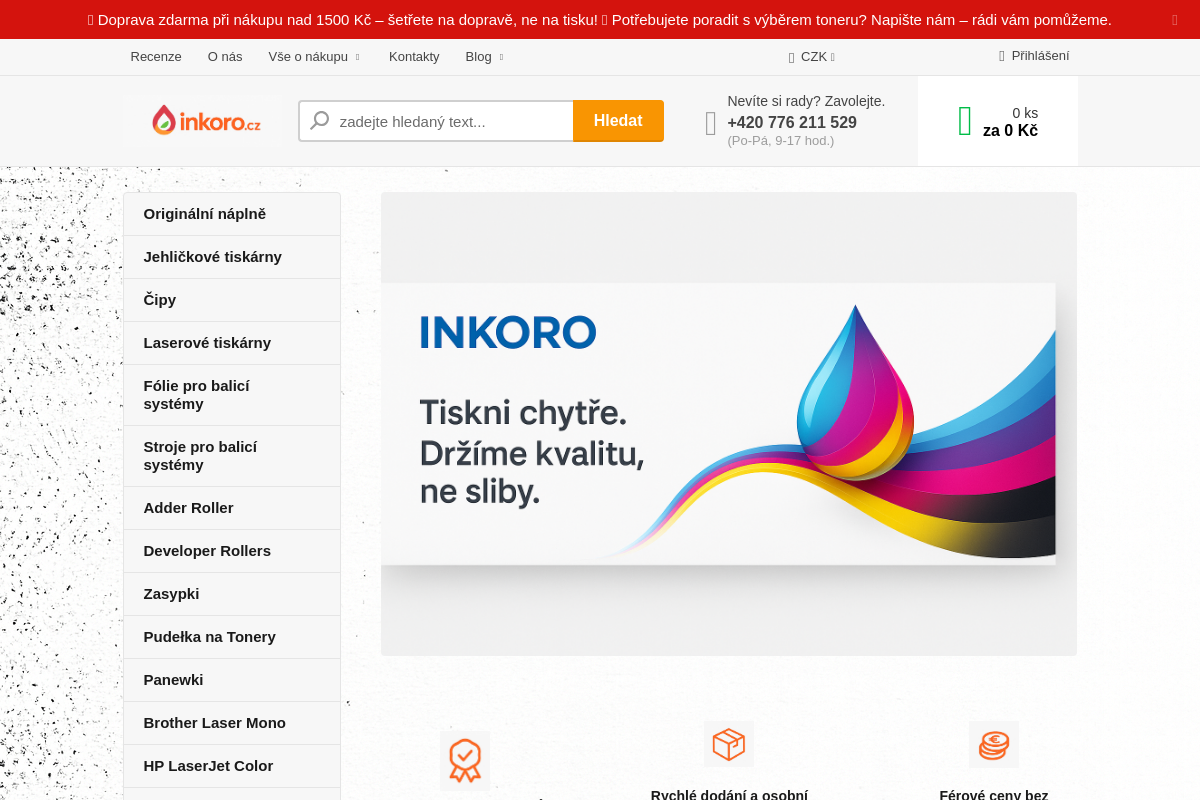
Task: Open the HP LaserJet Color category
Action: [232, 766]
